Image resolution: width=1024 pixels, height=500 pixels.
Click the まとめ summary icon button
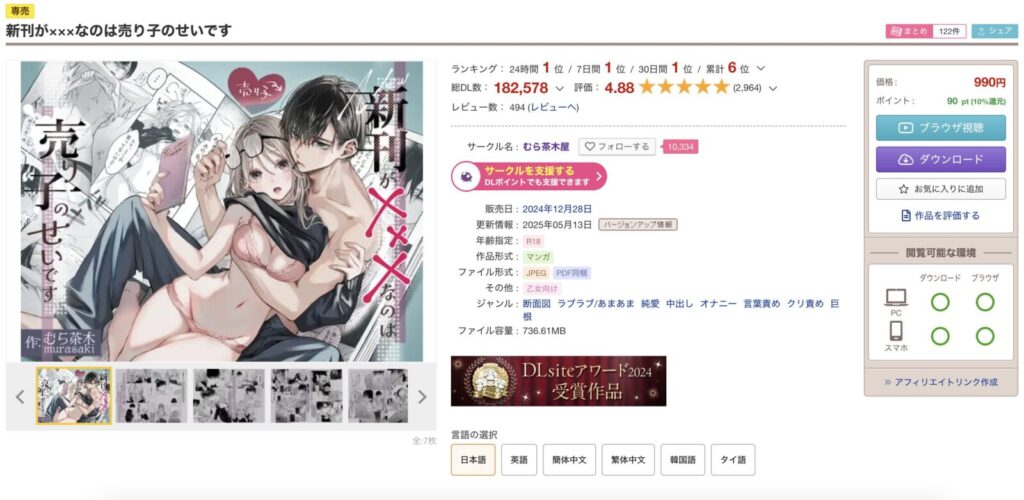[x=908, y=31]
